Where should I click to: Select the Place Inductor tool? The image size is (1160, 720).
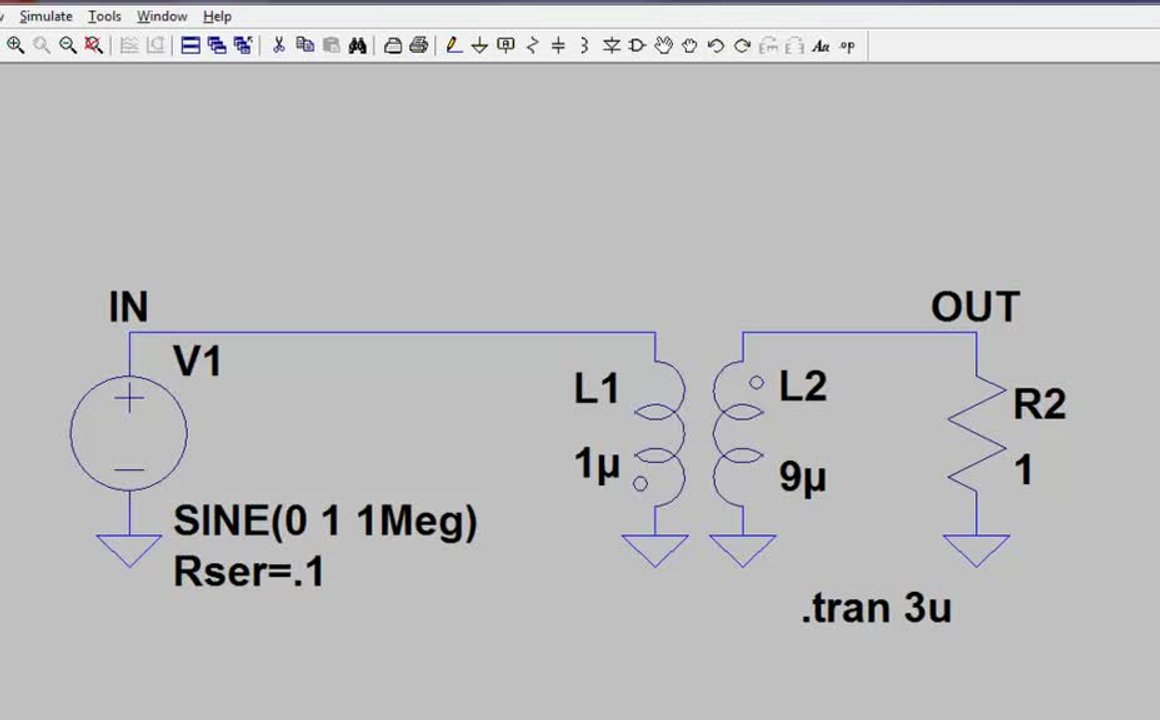[584, 46]
